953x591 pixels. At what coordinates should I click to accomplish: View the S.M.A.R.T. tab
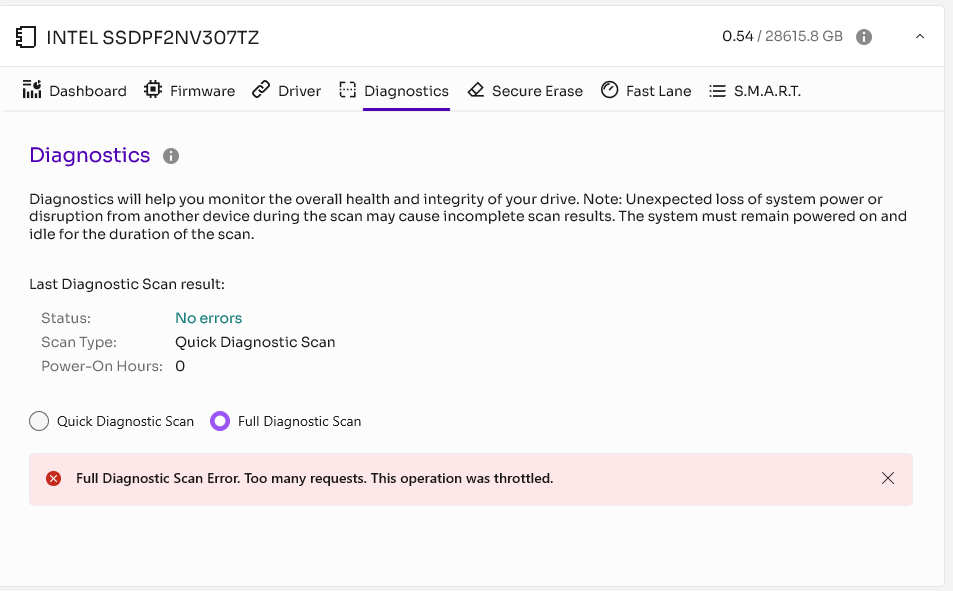[x=767, y=91]
